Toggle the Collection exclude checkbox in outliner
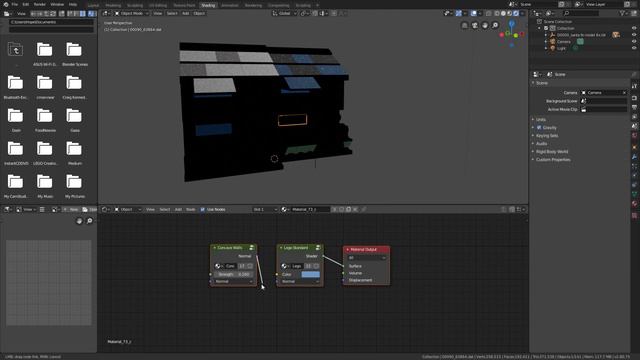The image size is (640, 360). (546, 28)
